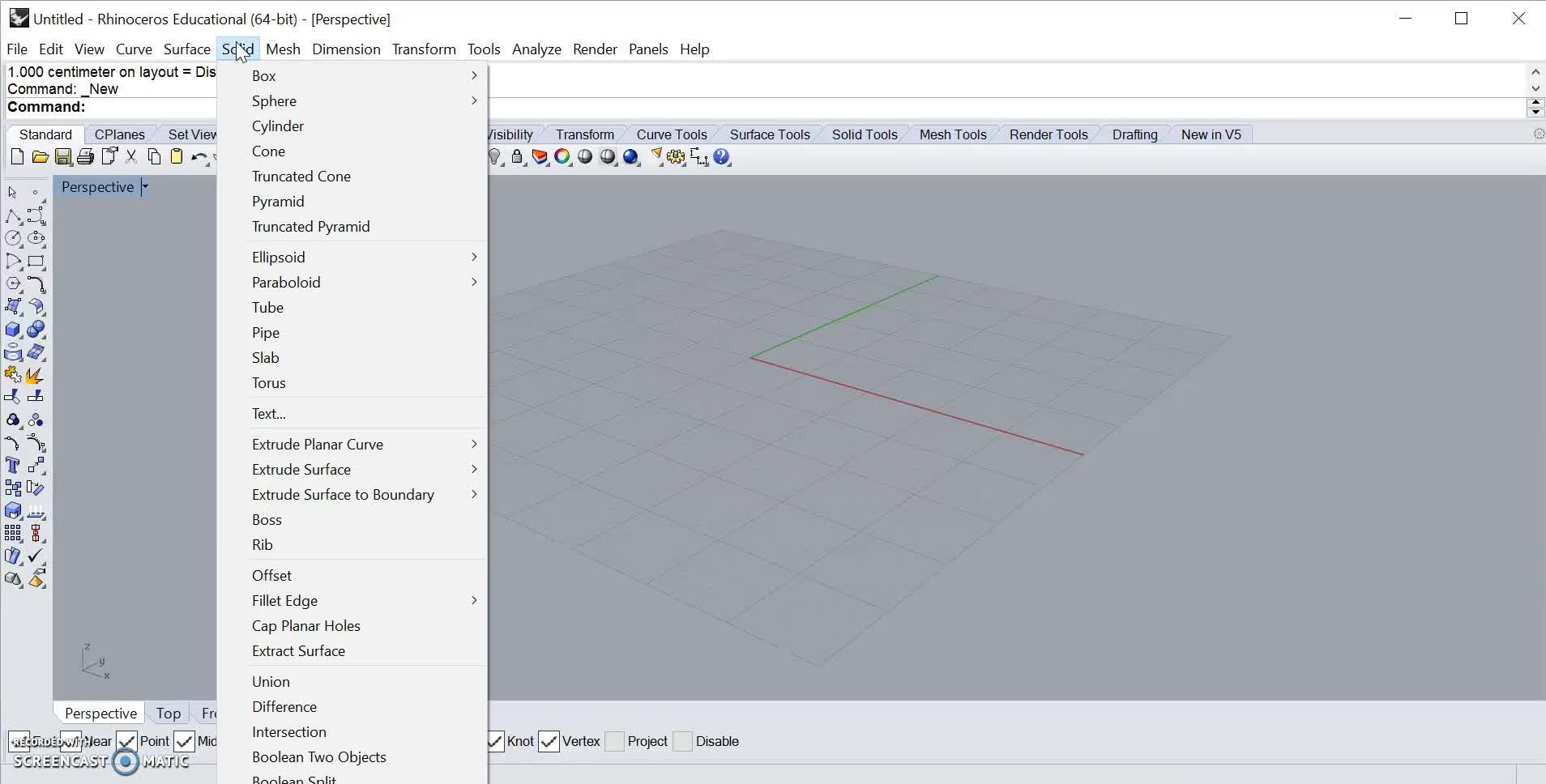Select the Box solid tool icon
Viewport: 1546px width, 784px height.
point(13,330)
